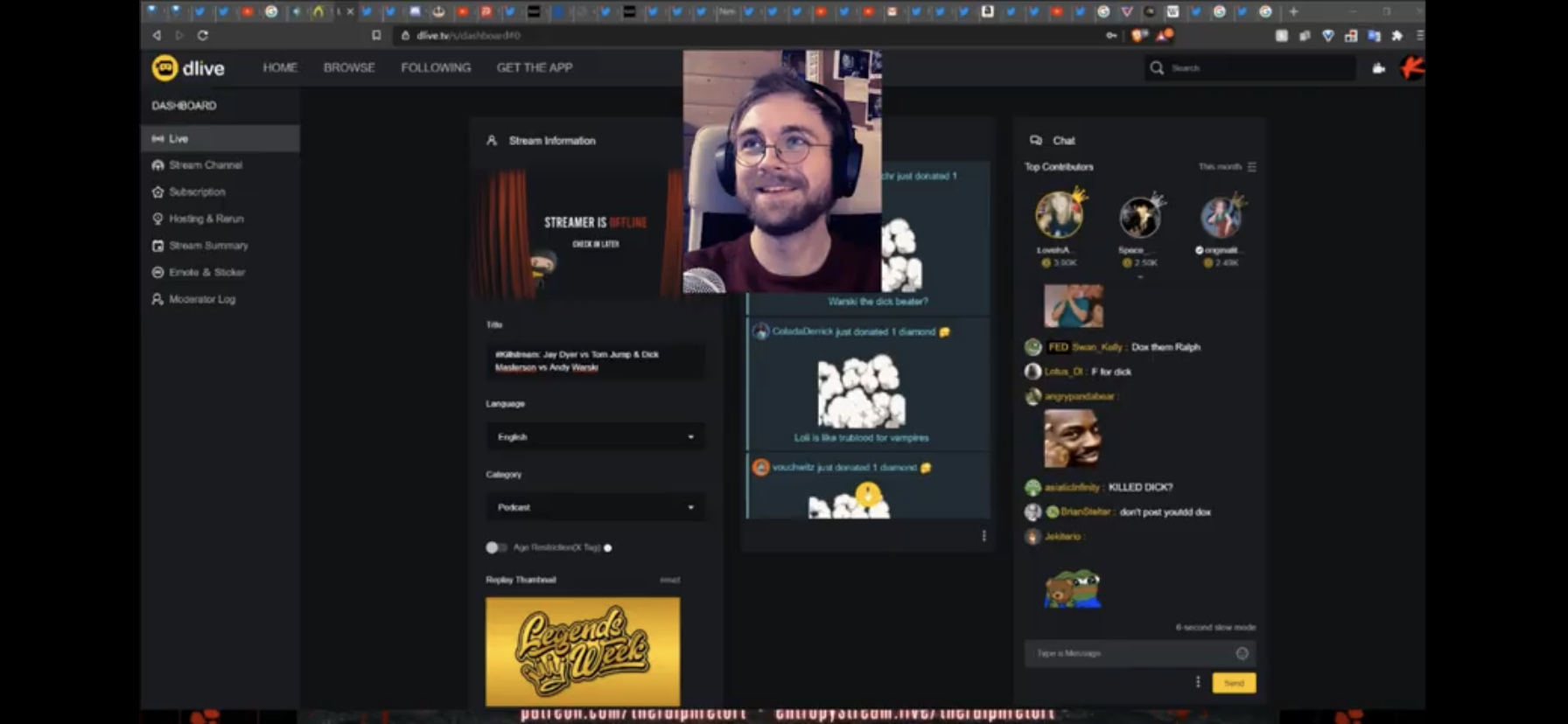Viewport: 1568px width, 724px height.
Task: Open the Subscription sidebar item
Action: [x=197, y=191]
